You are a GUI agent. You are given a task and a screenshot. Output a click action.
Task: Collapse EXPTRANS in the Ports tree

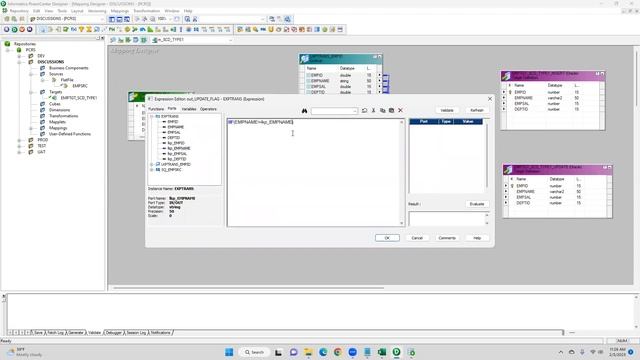click(x=152, y=117)
